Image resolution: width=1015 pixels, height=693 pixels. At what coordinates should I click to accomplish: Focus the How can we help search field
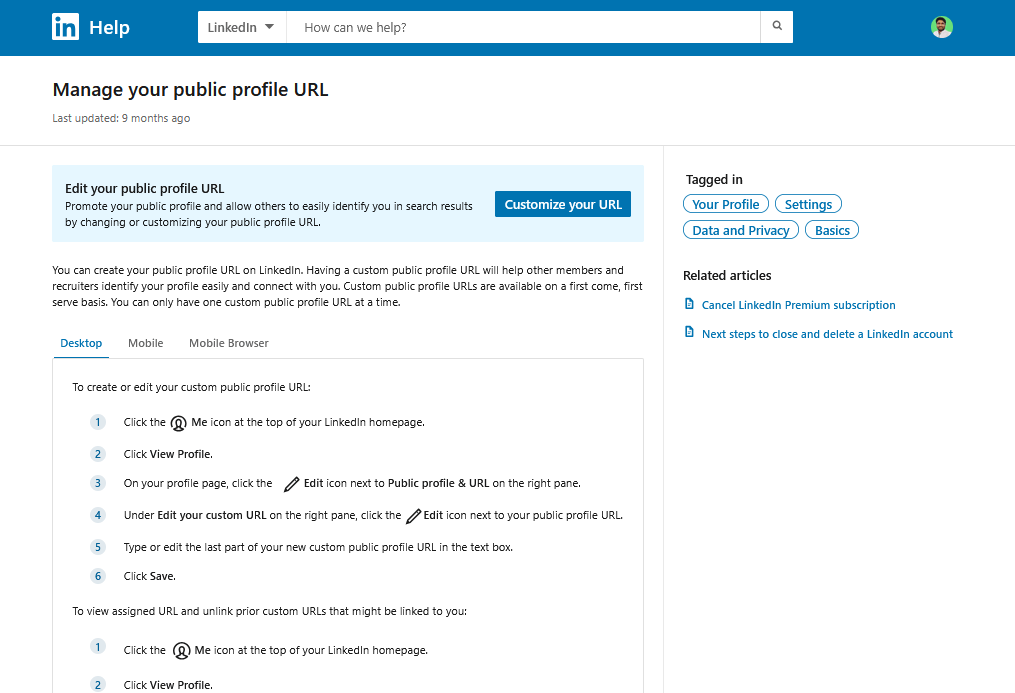point(523,27)
